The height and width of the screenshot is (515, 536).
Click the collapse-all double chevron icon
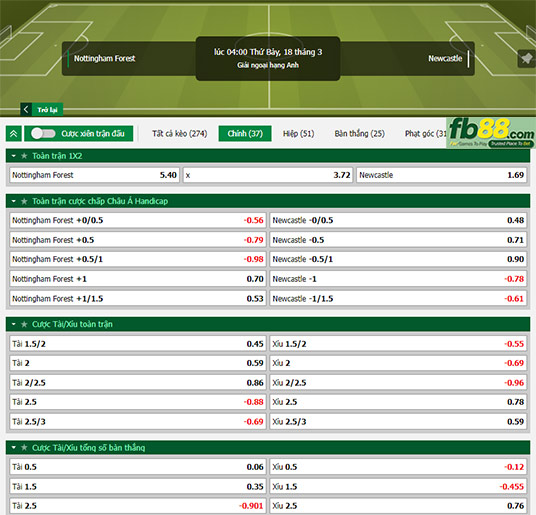coord(14,134)
